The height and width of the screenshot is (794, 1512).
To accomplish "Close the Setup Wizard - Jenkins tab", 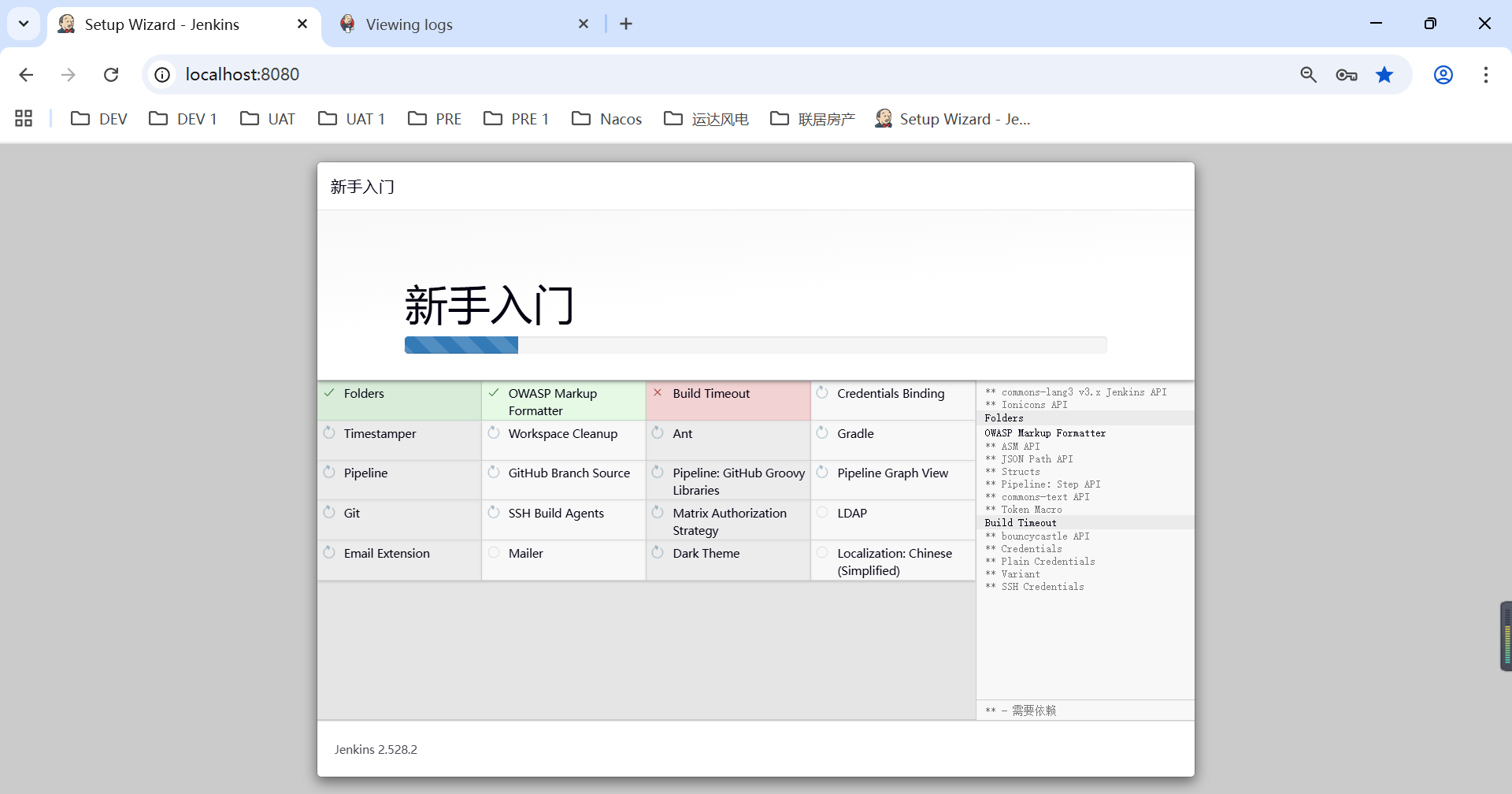I will (x=302, y=24).
